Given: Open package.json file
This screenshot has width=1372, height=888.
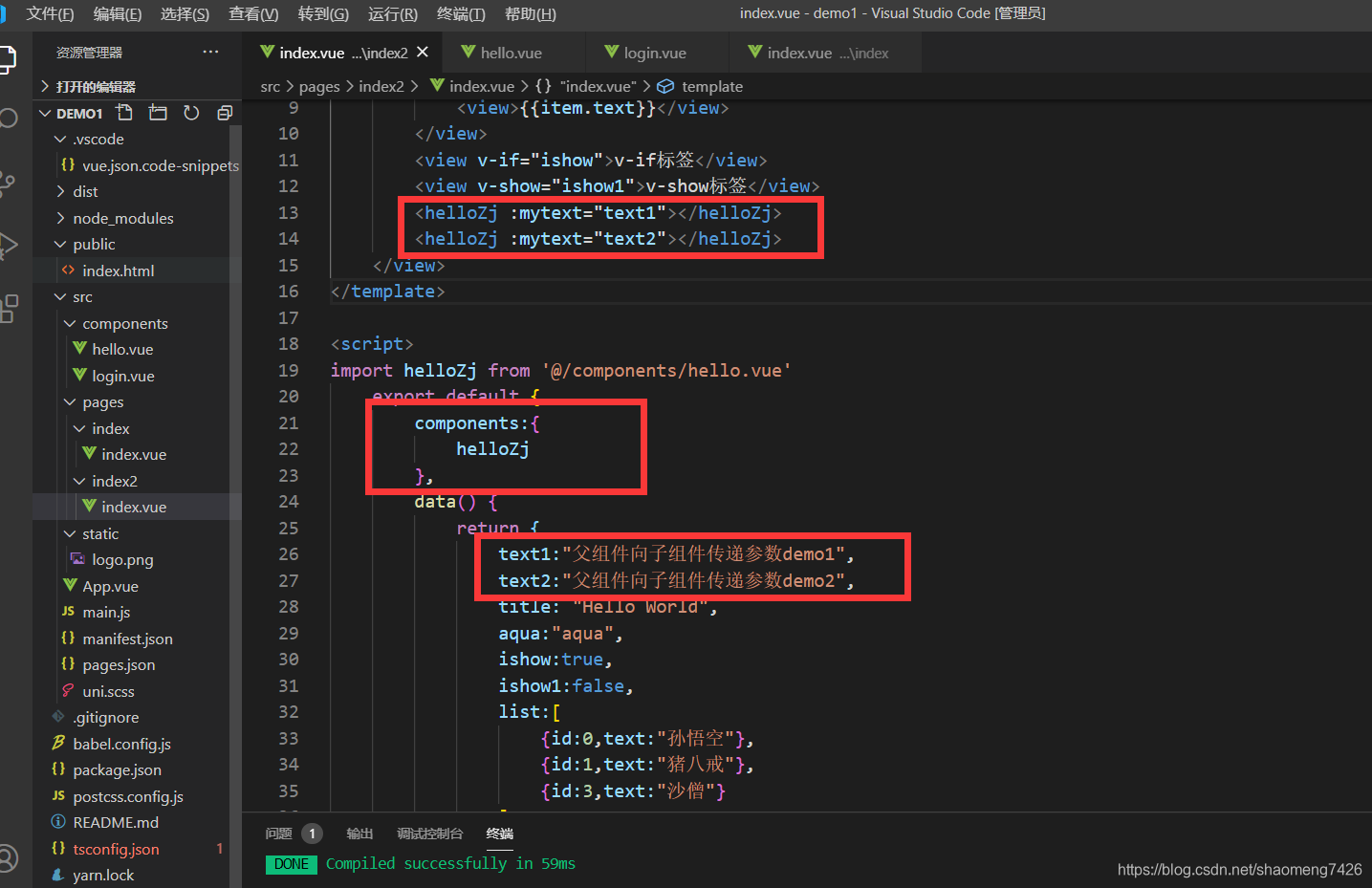Looking at the screenshot, I should (x=117, y=769).
